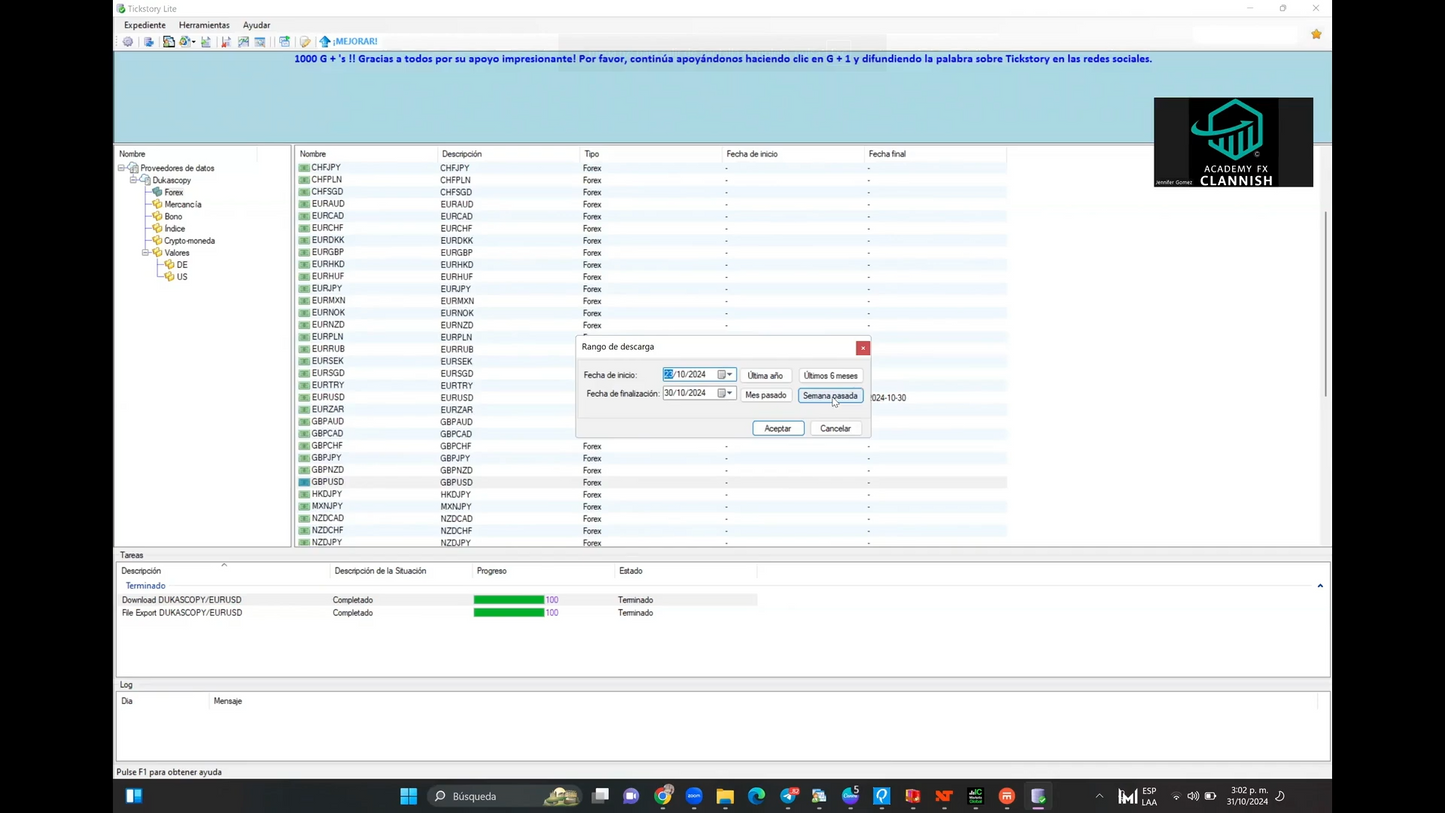Collapse the Dukascopy tree node
The image size is (1445, 813).
tap(134, 180)
